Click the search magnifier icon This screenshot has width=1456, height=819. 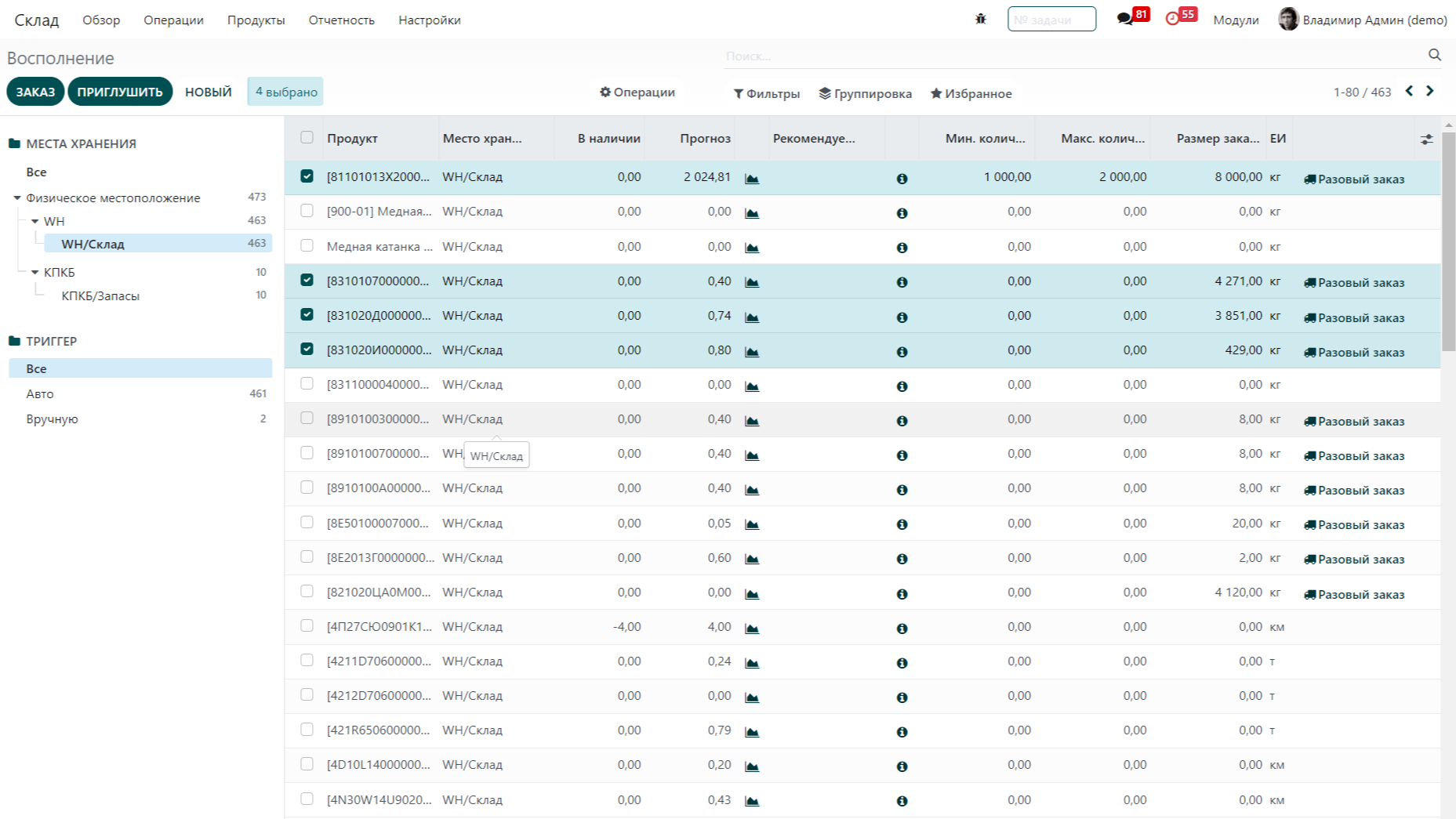[1434, 55]
